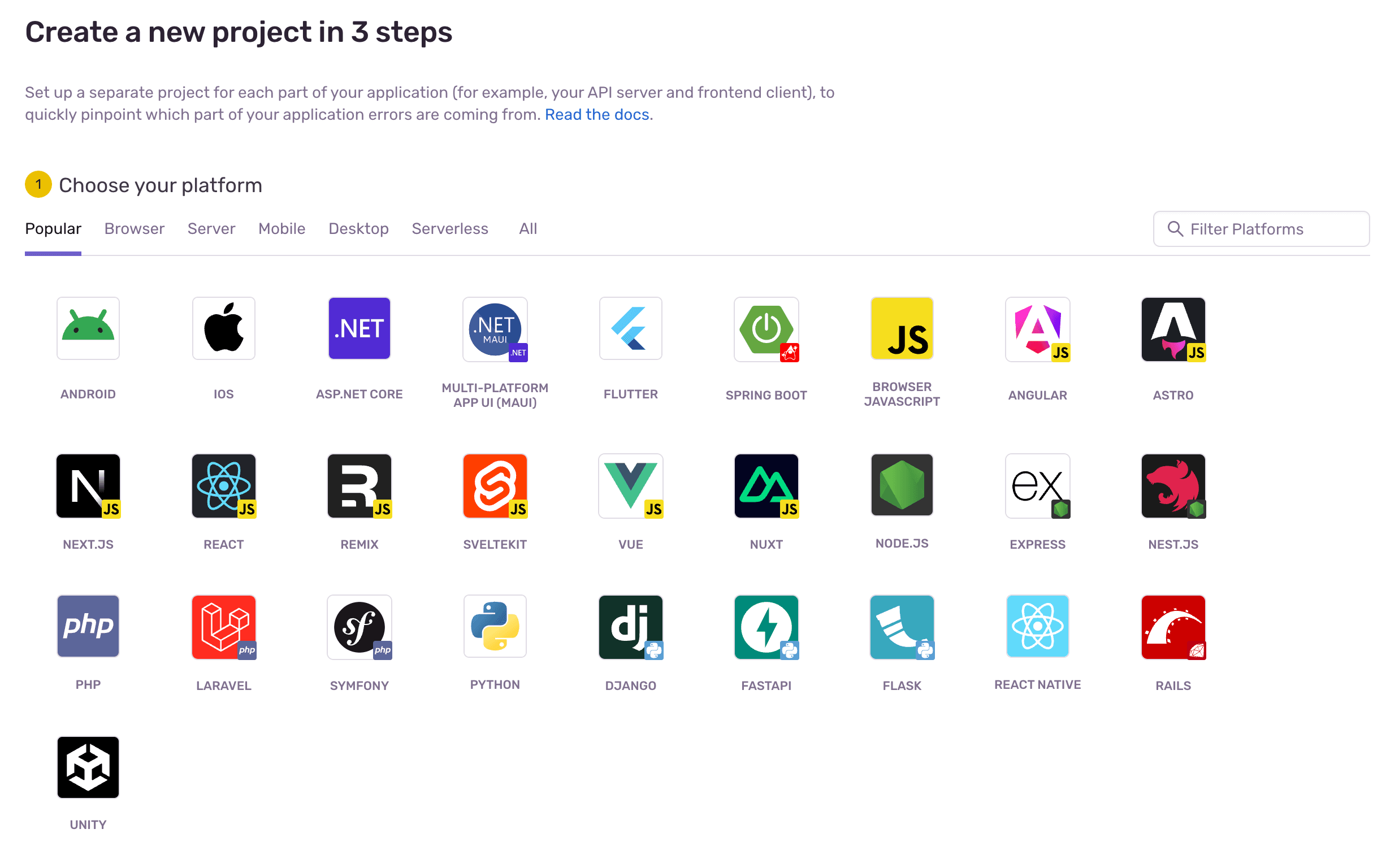This screenshot has height=868, width=1386.
Task: Select the Rails platform icon
Action: tap(1173, 627)
